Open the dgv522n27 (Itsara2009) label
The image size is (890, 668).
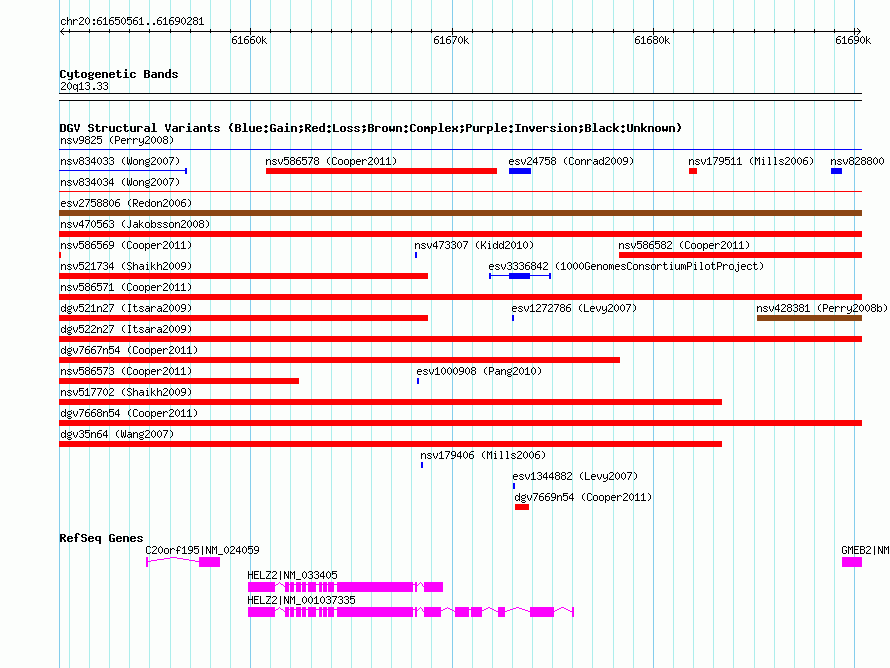[126, 329]
